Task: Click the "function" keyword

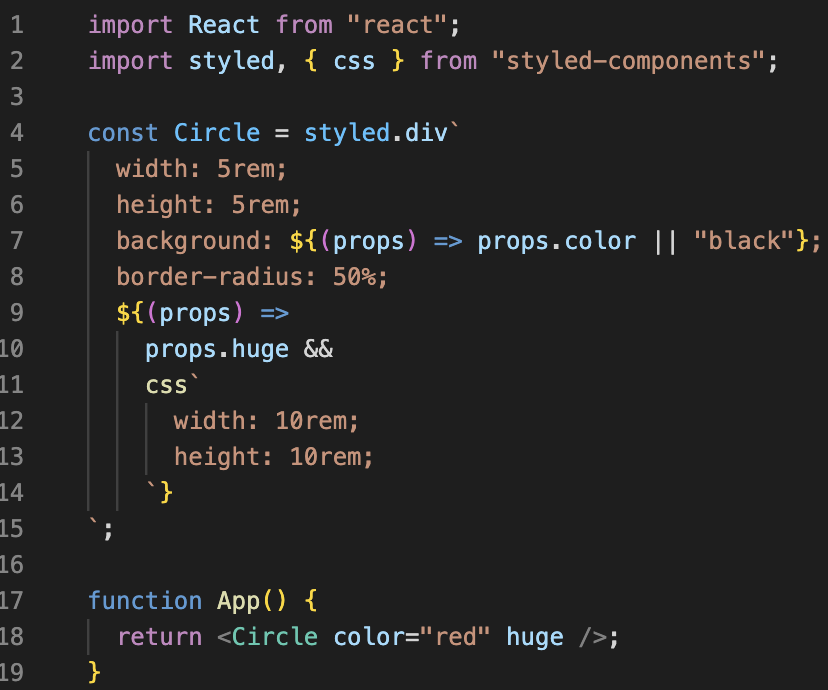Action: click(x=145, y=600)
